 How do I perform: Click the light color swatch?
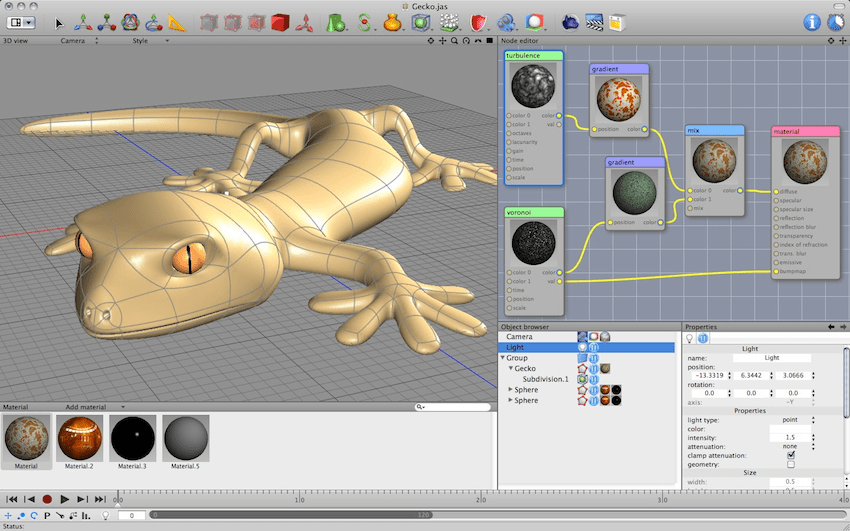tap(790, 428)
